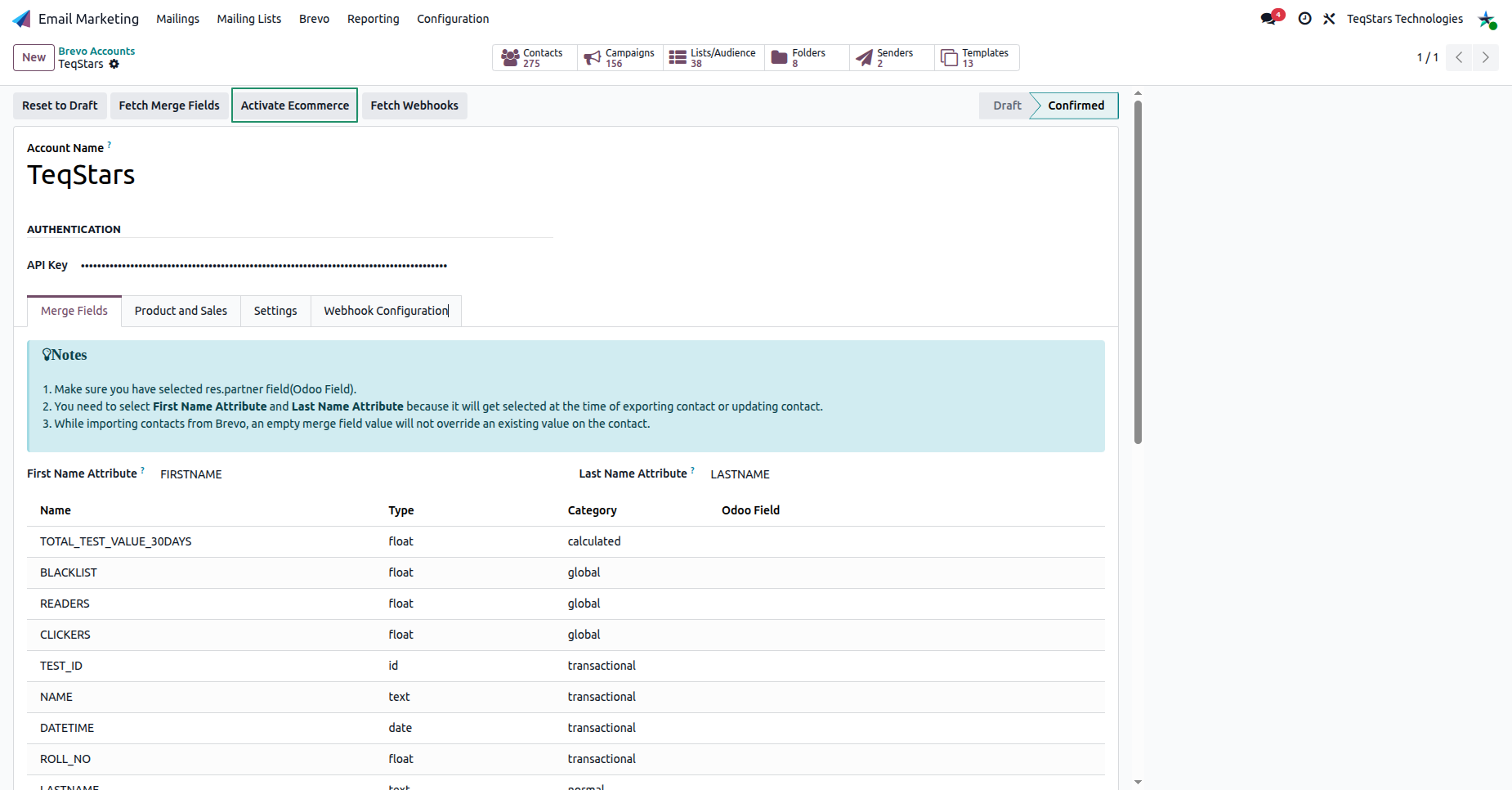The height and width of the screenshot is (790, 1512).
Task: Open the Folders 8 stat button
Action: (807, 57)
